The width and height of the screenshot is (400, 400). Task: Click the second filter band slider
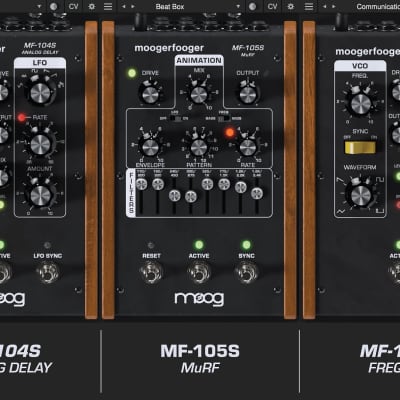click(x=158, y=184)
